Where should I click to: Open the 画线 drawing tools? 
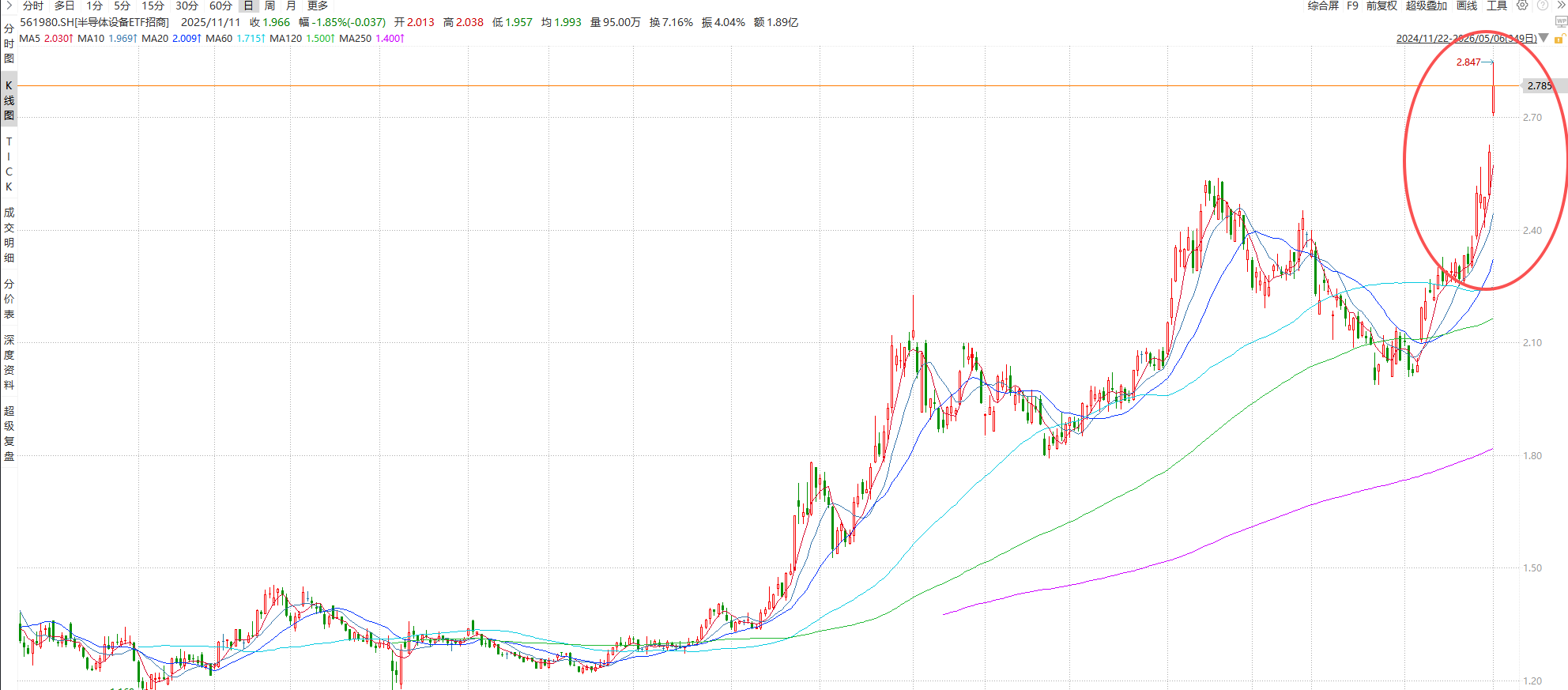(1467, 6)
